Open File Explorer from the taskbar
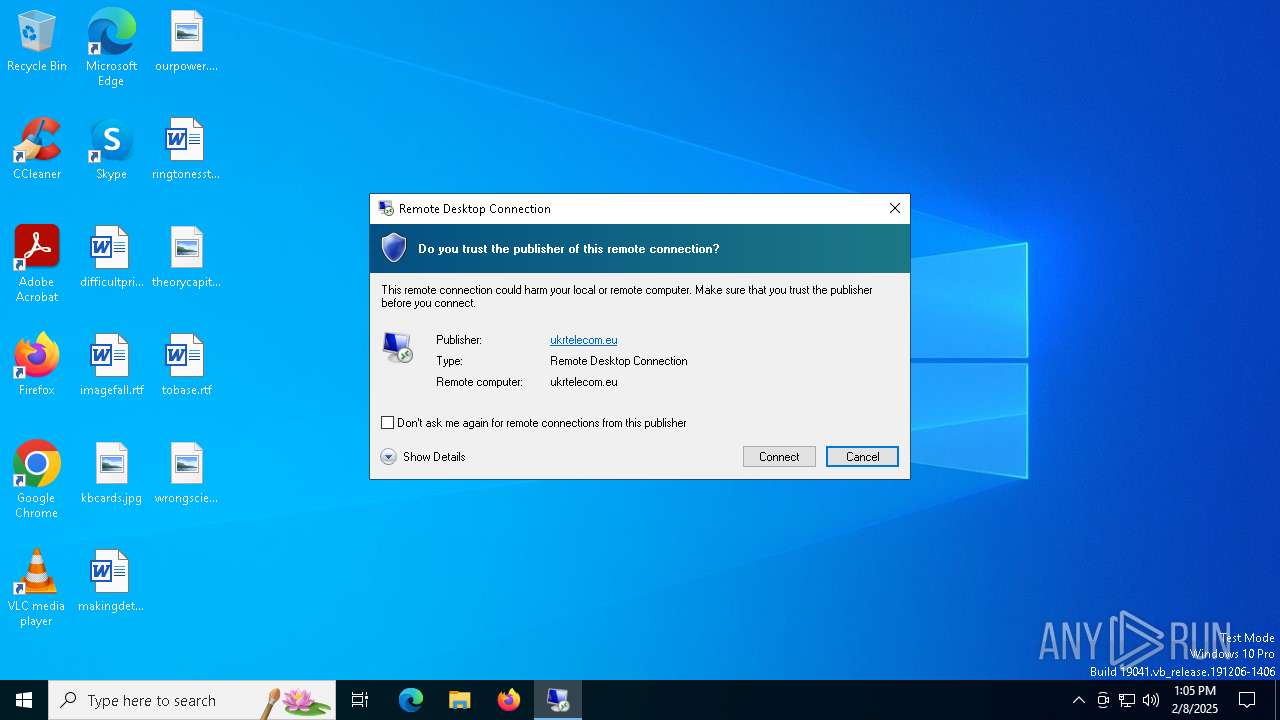Image resolution: width=1280 pixels, height=720 pixels. (x=460, y=700)
